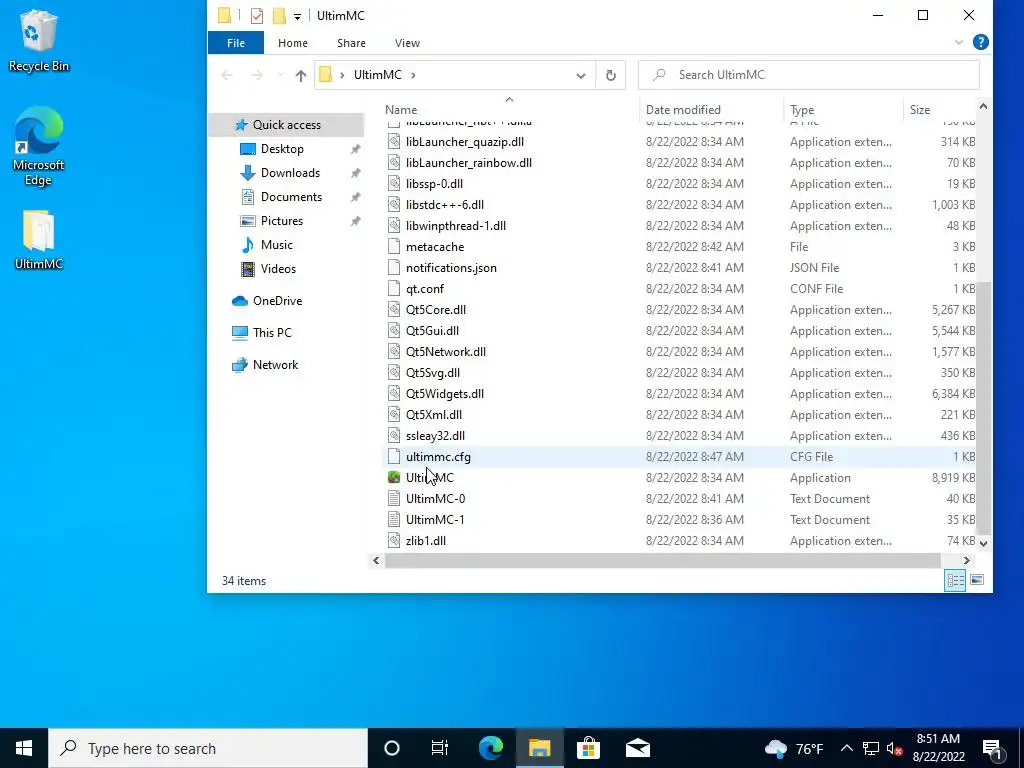Viewport: 1024px width, 768px height.
Task: Select Quick access in navigation pane
Action: tap(286, 125)
